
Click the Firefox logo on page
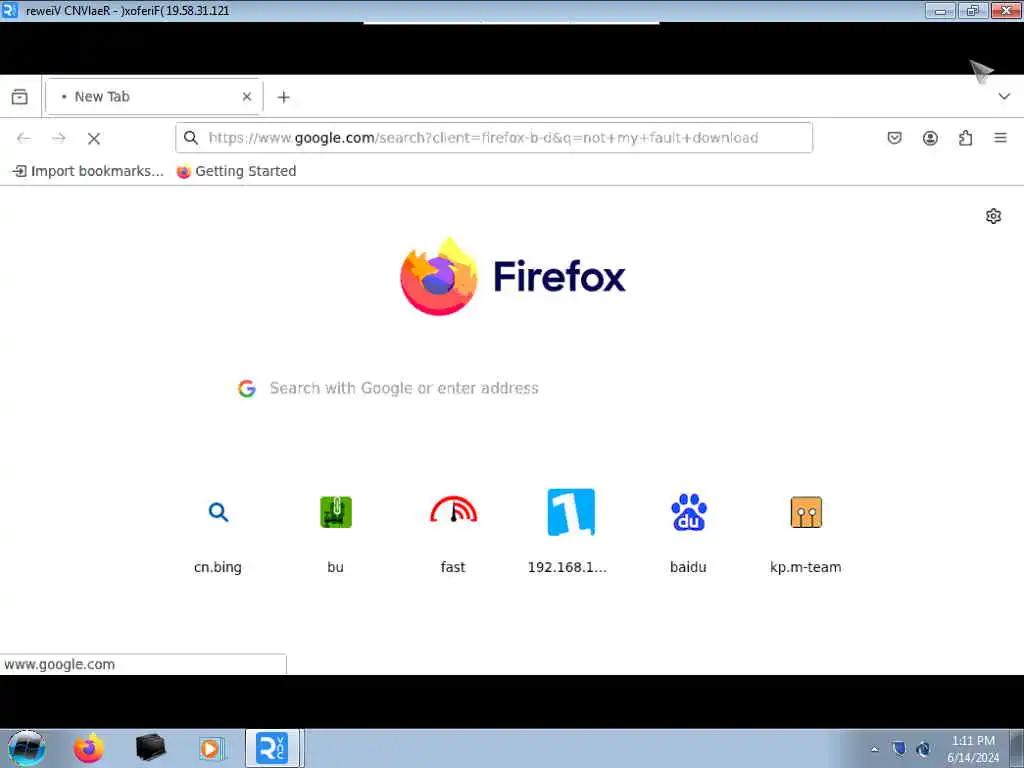tap(513, 277)
